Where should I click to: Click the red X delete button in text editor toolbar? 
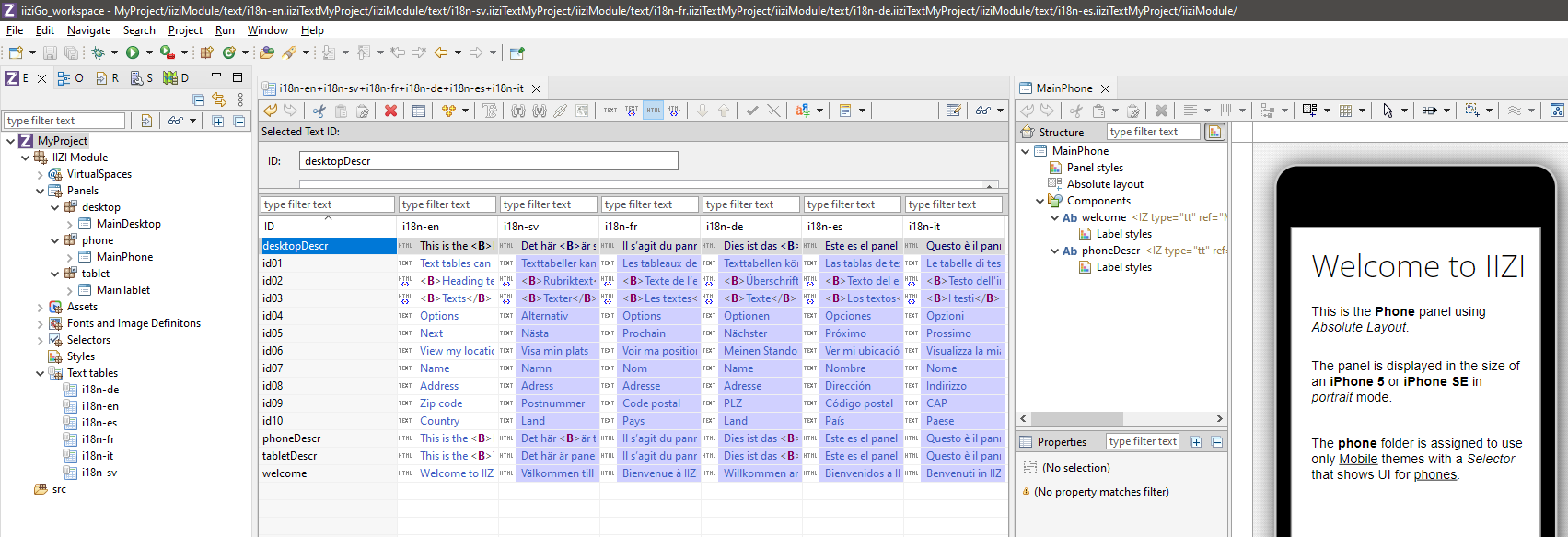pyautogui.click(x=390, y=111)
